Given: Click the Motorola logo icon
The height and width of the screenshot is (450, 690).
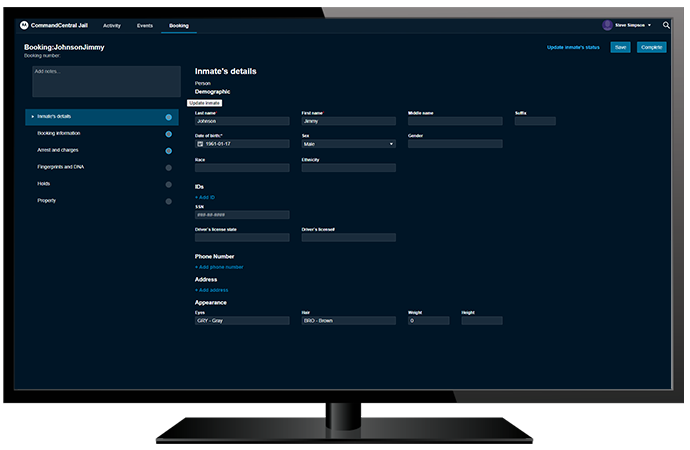Looking at the screenshot, I should (x=25, y=25).
